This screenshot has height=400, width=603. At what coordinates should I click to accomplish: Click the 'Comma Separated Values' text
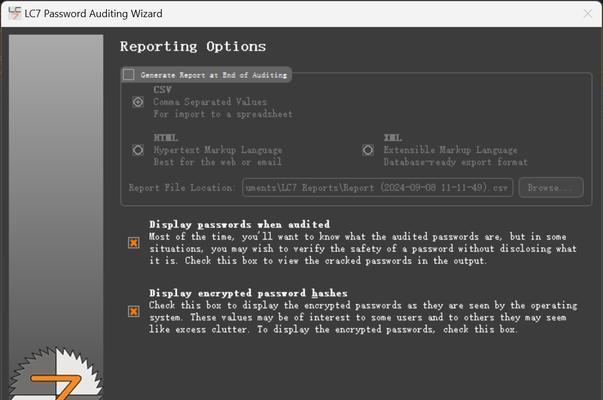click(x=210, y=102)
